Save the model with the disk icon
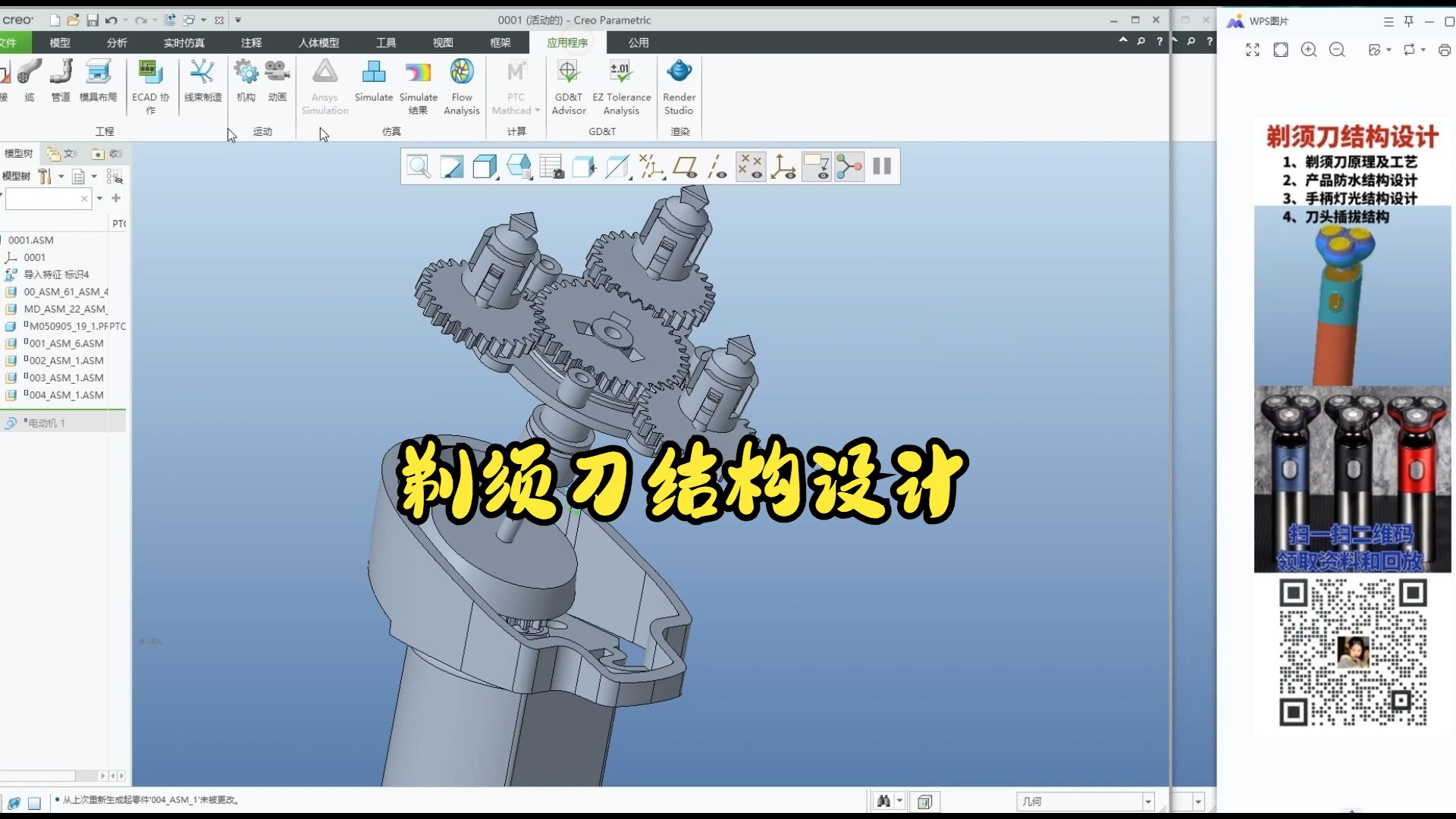This screenshot has width=1456, height=819. coord(93,20)
